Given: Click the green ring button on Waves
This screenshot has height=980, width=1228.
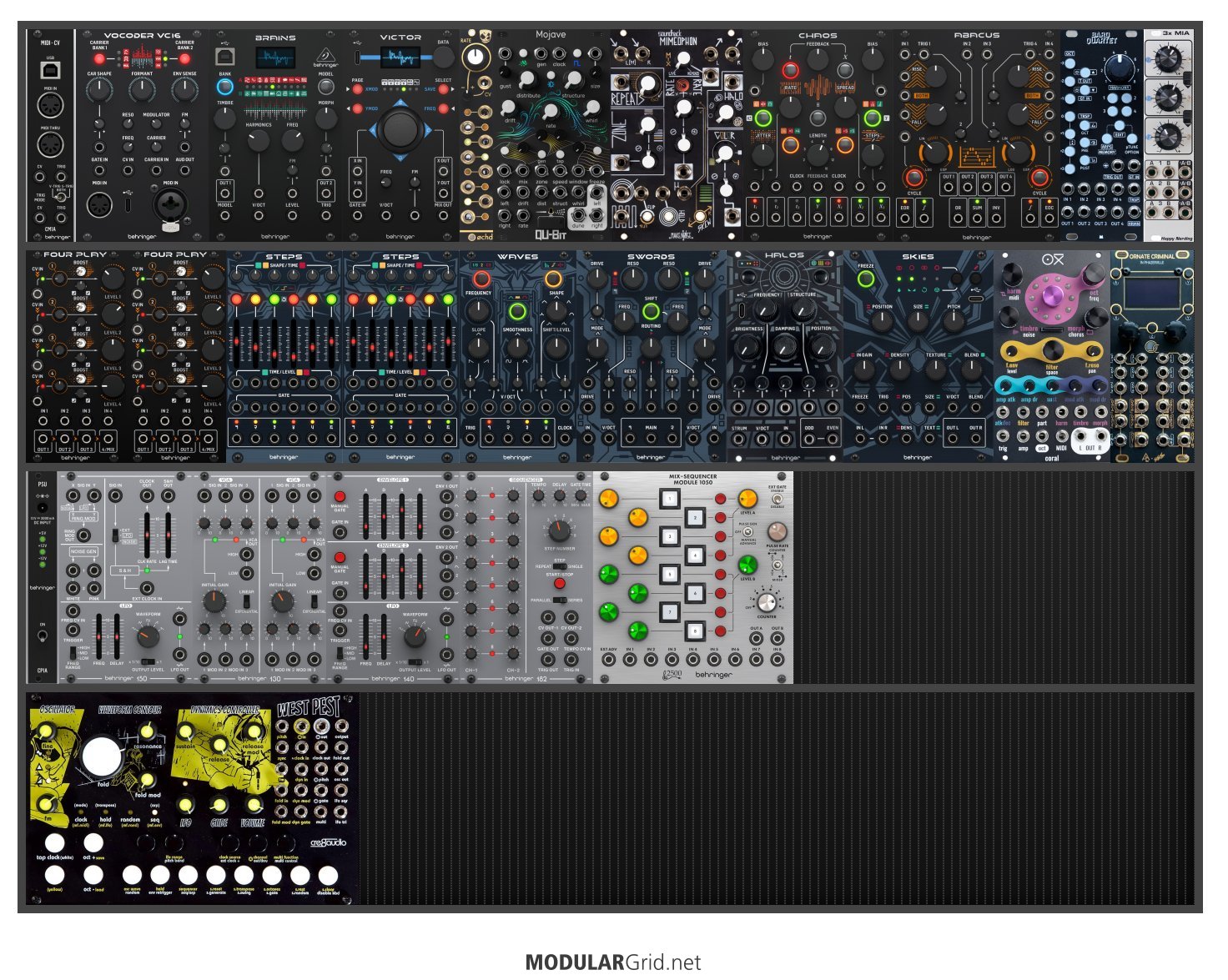Looking at the screenshot, I should point(517,312).
